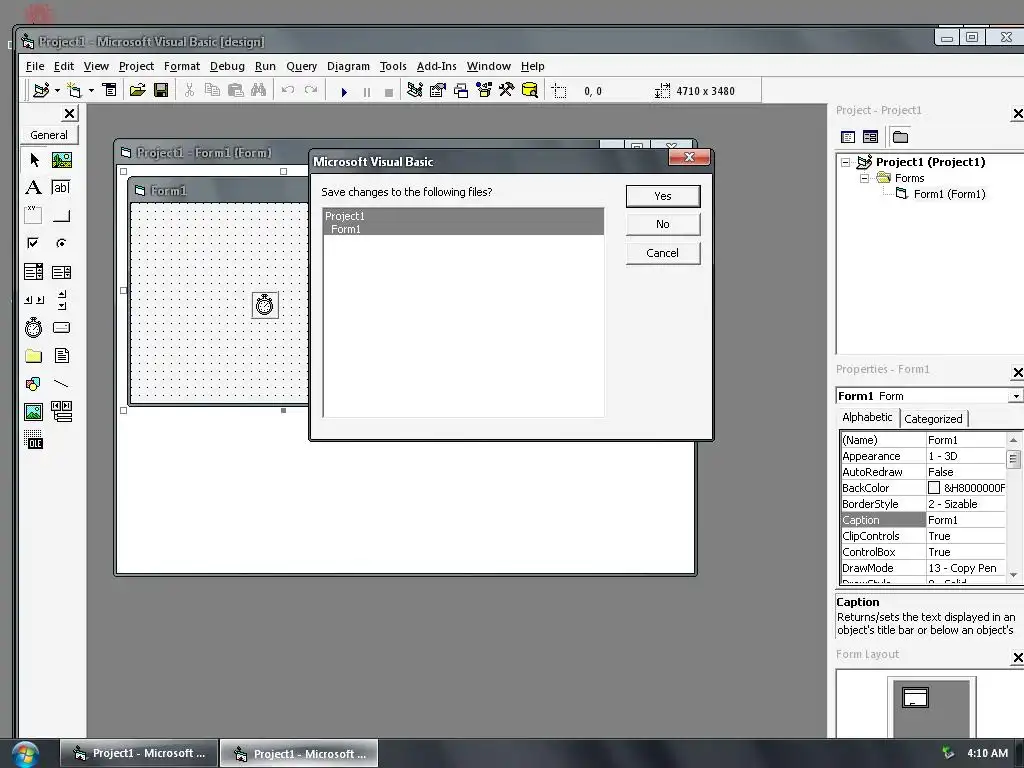This screenshot has width=1024, height=768.
Task: Click Cancel in the save dialog
Action: pos(663,253)
